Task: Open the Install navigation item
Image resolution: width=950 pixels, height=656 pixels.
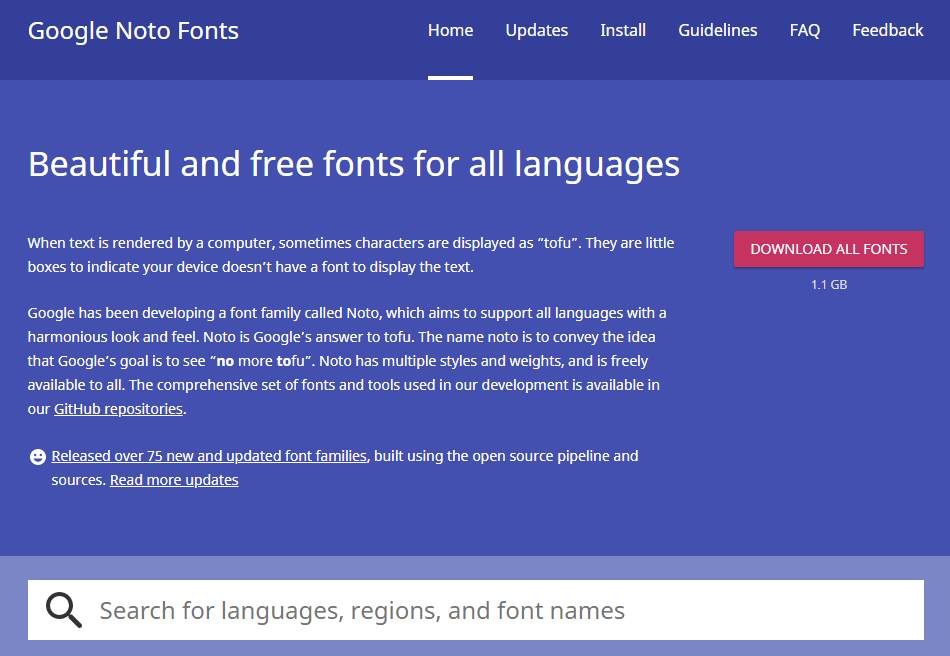Action: coord(623,30)
